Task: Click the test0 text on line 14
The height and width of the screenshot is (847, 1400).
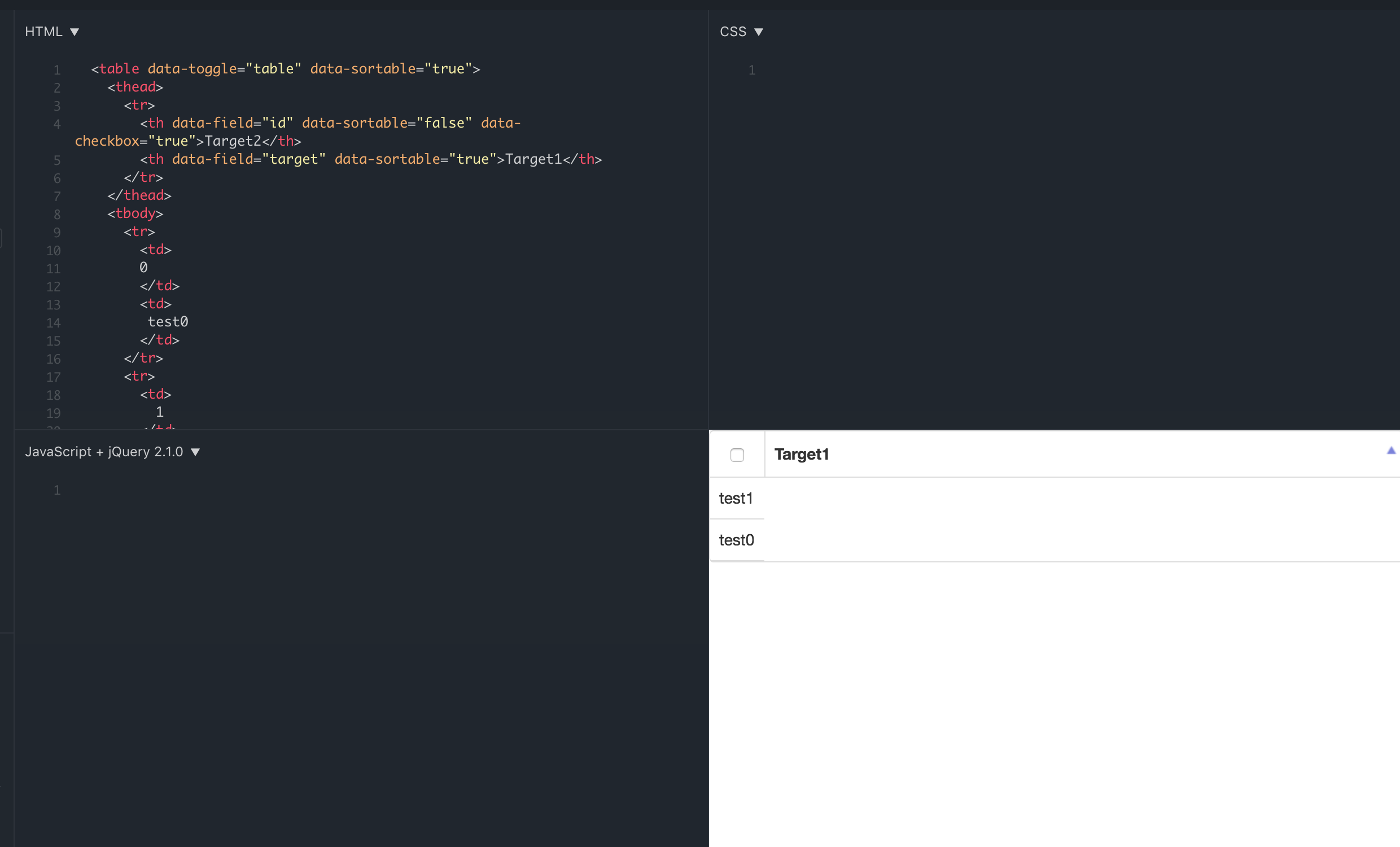Action: tap(168, 322)
